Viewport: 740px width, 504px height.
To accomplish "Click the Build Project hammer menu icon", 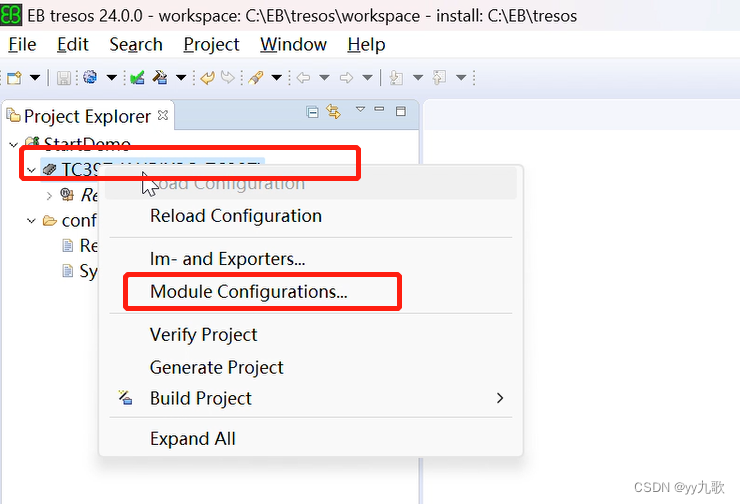I will 125,398.
